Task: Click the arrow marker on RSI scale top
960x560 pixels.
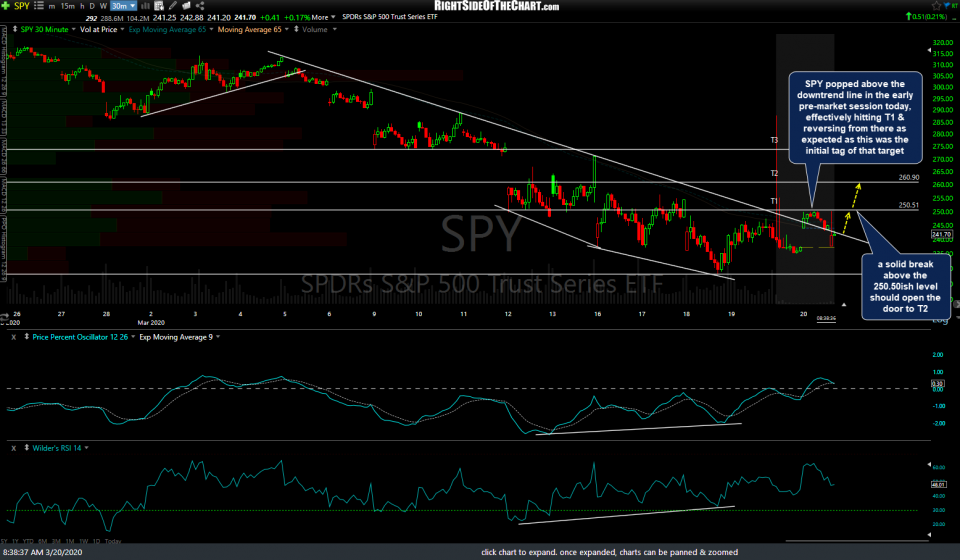Action: [x=929, y=465]
